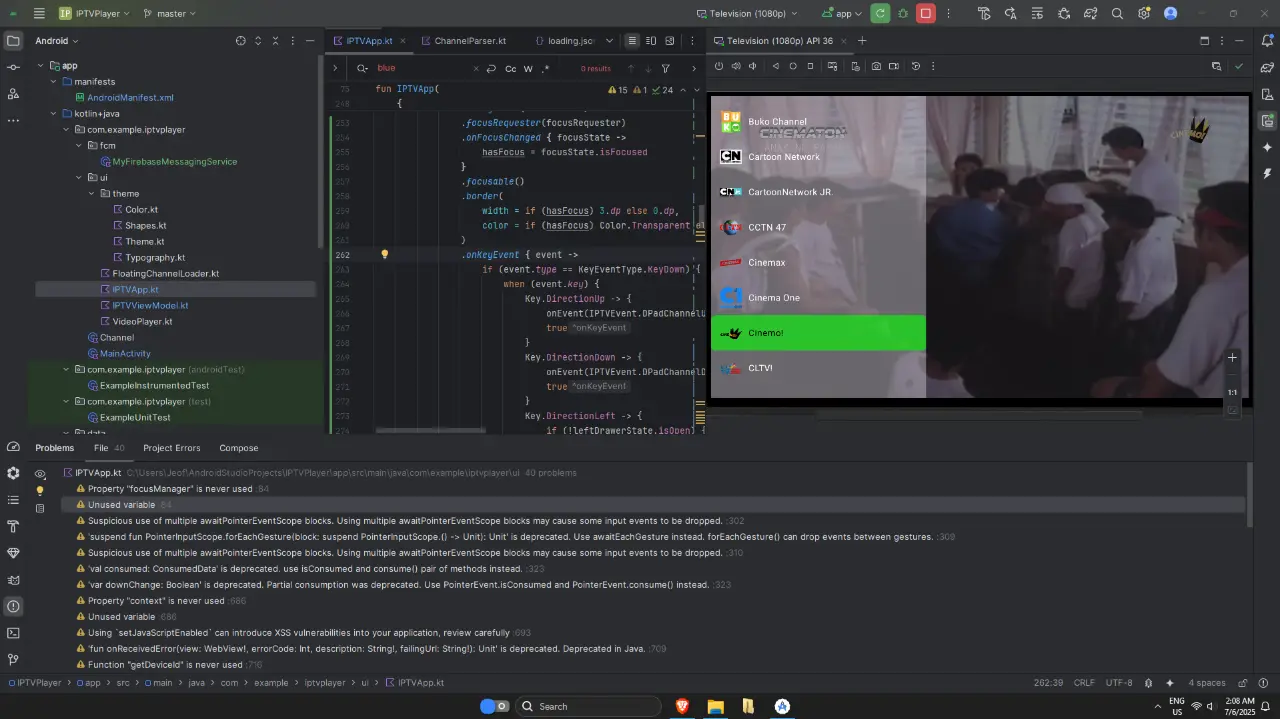Show hidden editor tabs dropdown
1280x719 pixels.
[611, 41]
